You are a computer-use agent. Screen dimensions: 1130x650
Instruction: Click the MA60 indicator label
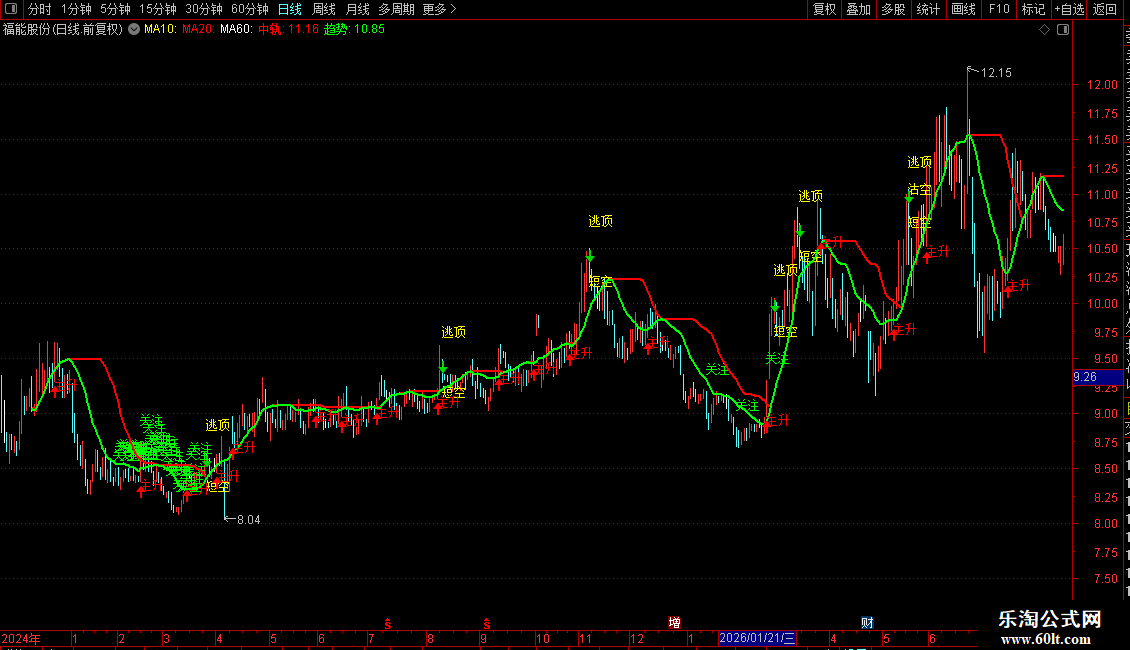(x=236, y=30)
